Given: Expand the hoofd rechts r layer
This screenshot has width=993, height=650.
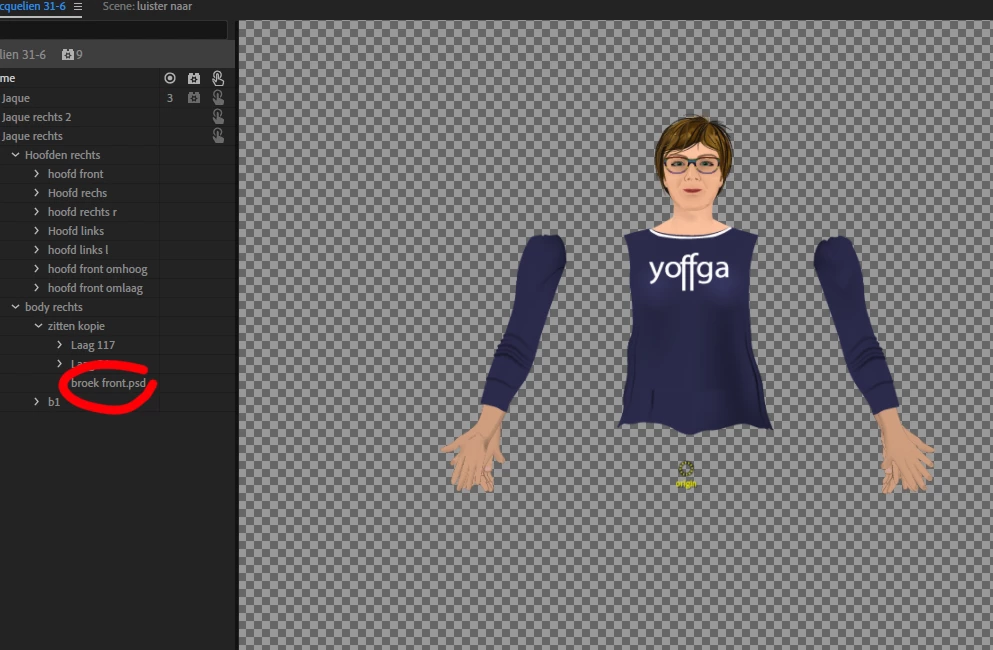Looking at the screenshot, I should [x=36, y=212].
